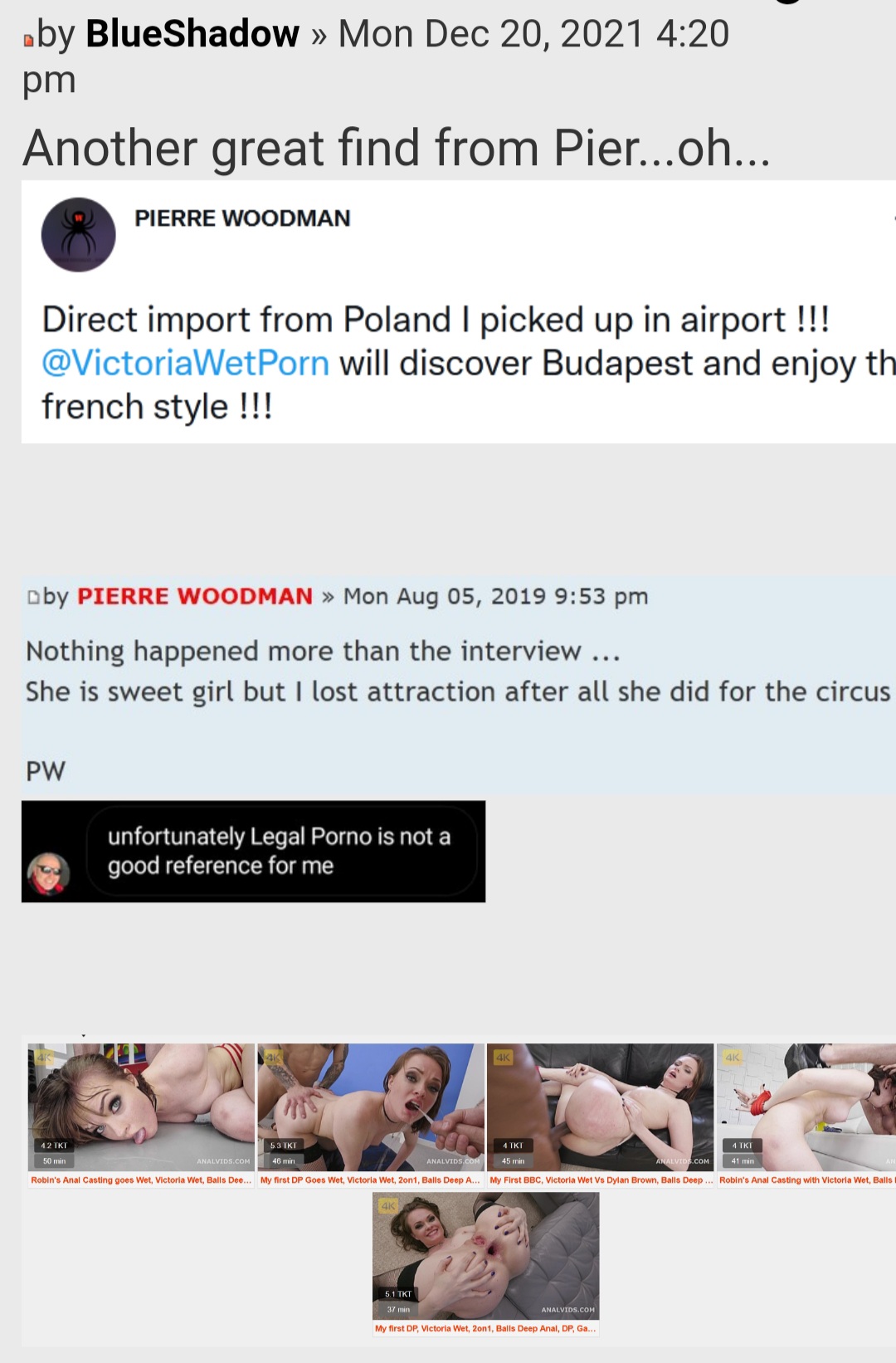Click the spider avatar in the embedded tweet
896x1363 pixels.
(79, 235)
